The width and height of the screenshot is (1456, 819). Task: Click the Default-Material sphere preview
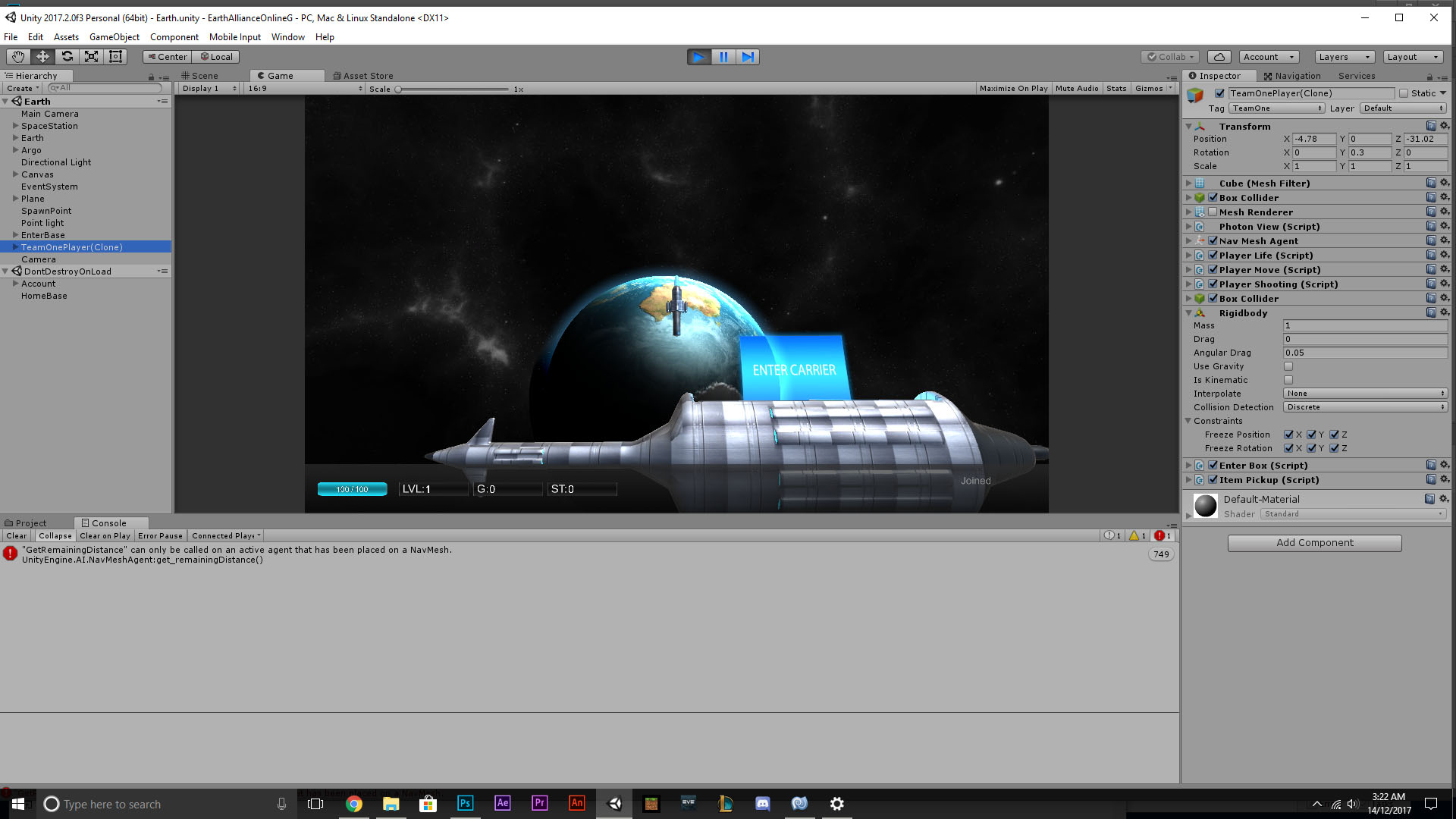[x=1206, y=506]
